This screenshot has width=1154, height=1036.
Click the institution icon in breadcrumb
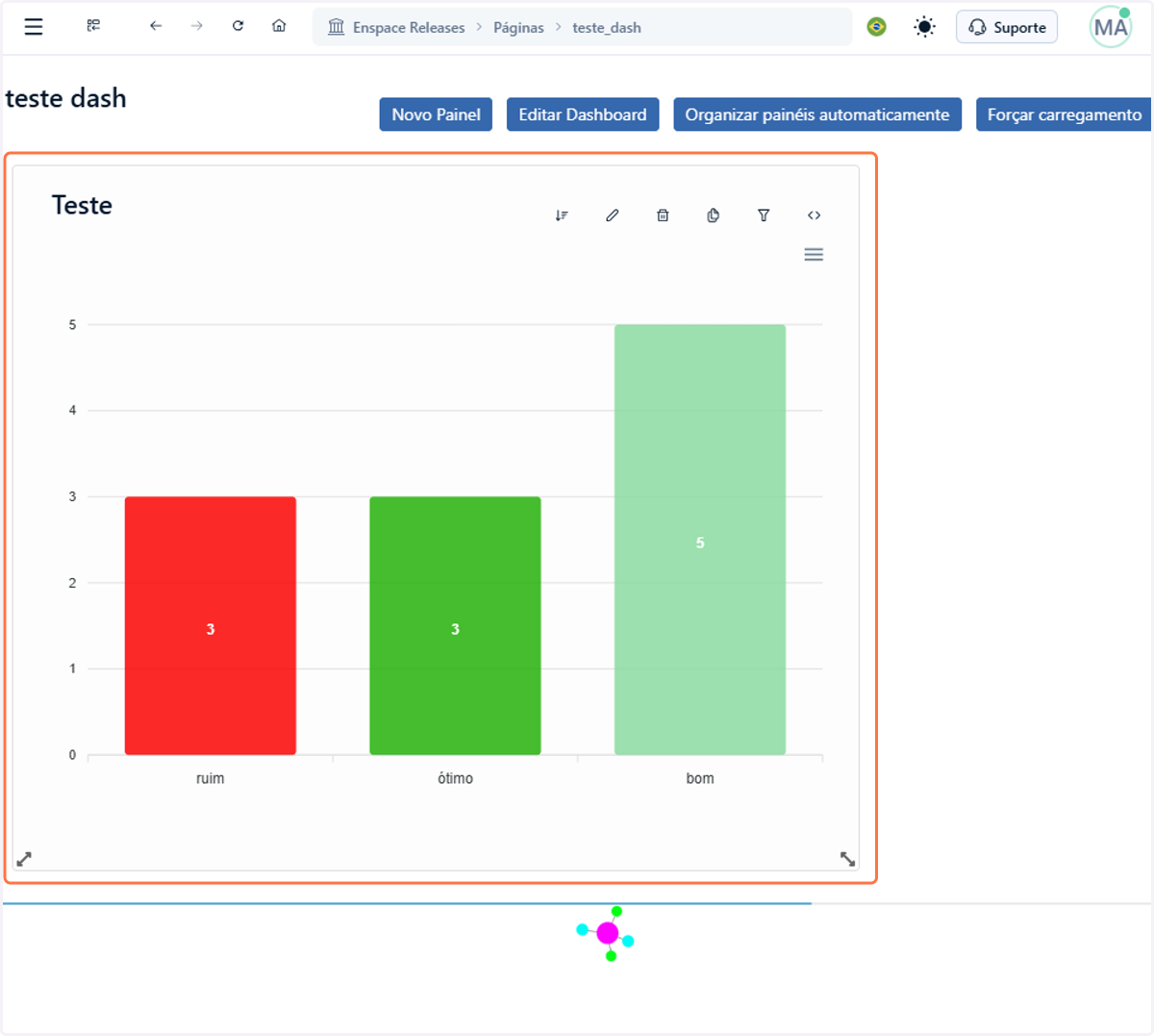[336, 27]
